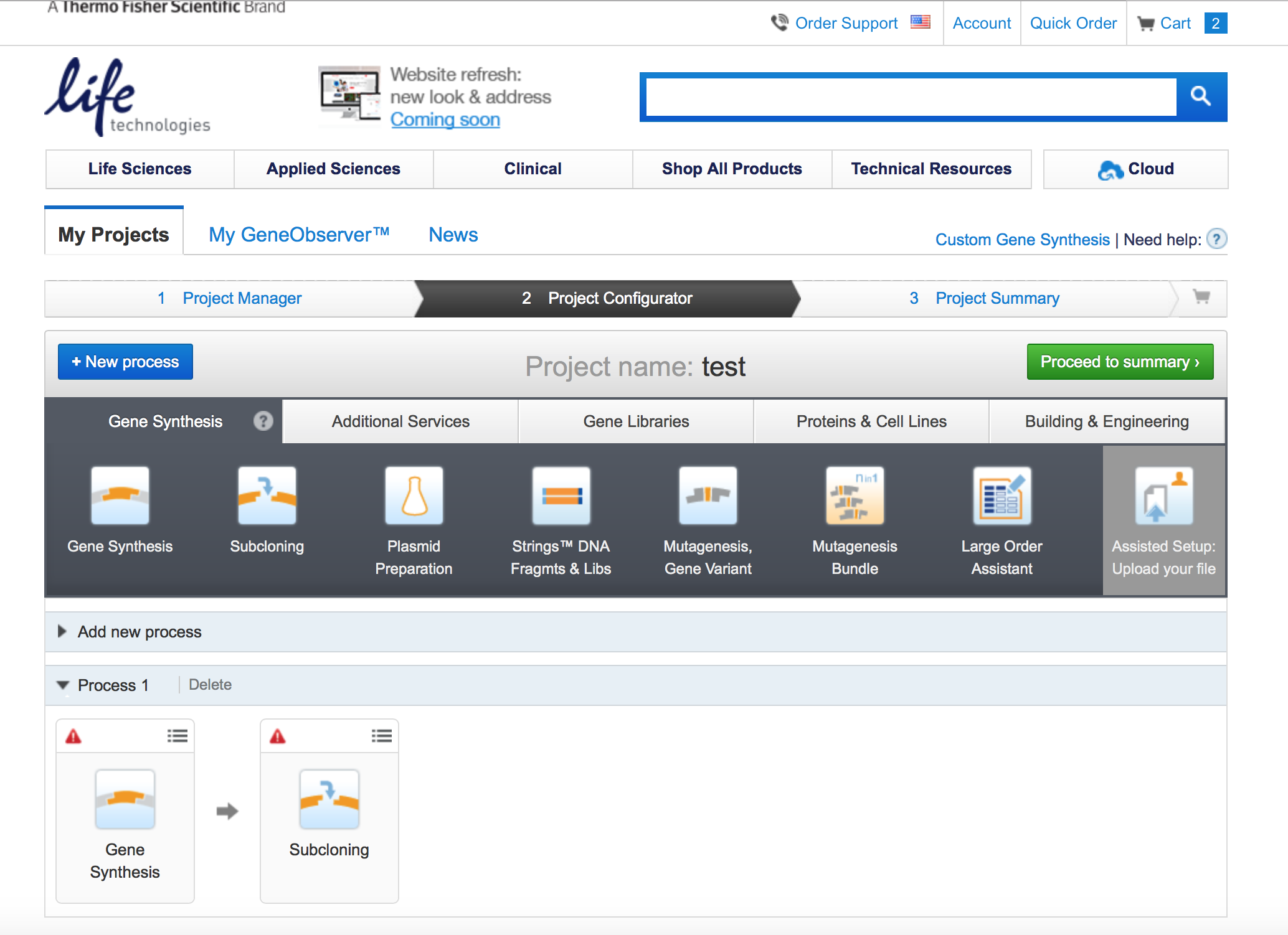Switch to the News tab
Screen dimensions: 1288x935
pos(453,235)
